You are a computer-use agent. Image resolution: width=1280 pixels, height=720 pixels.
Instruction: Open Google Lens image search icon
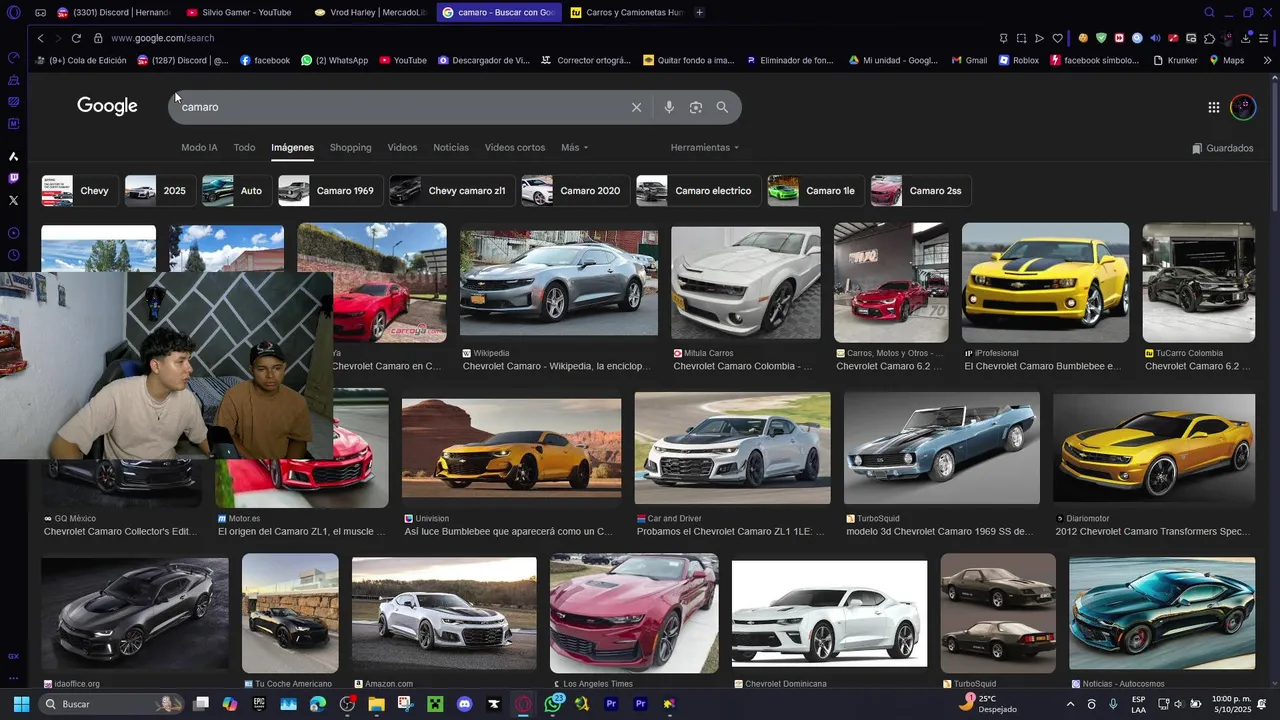coord(696,107)
